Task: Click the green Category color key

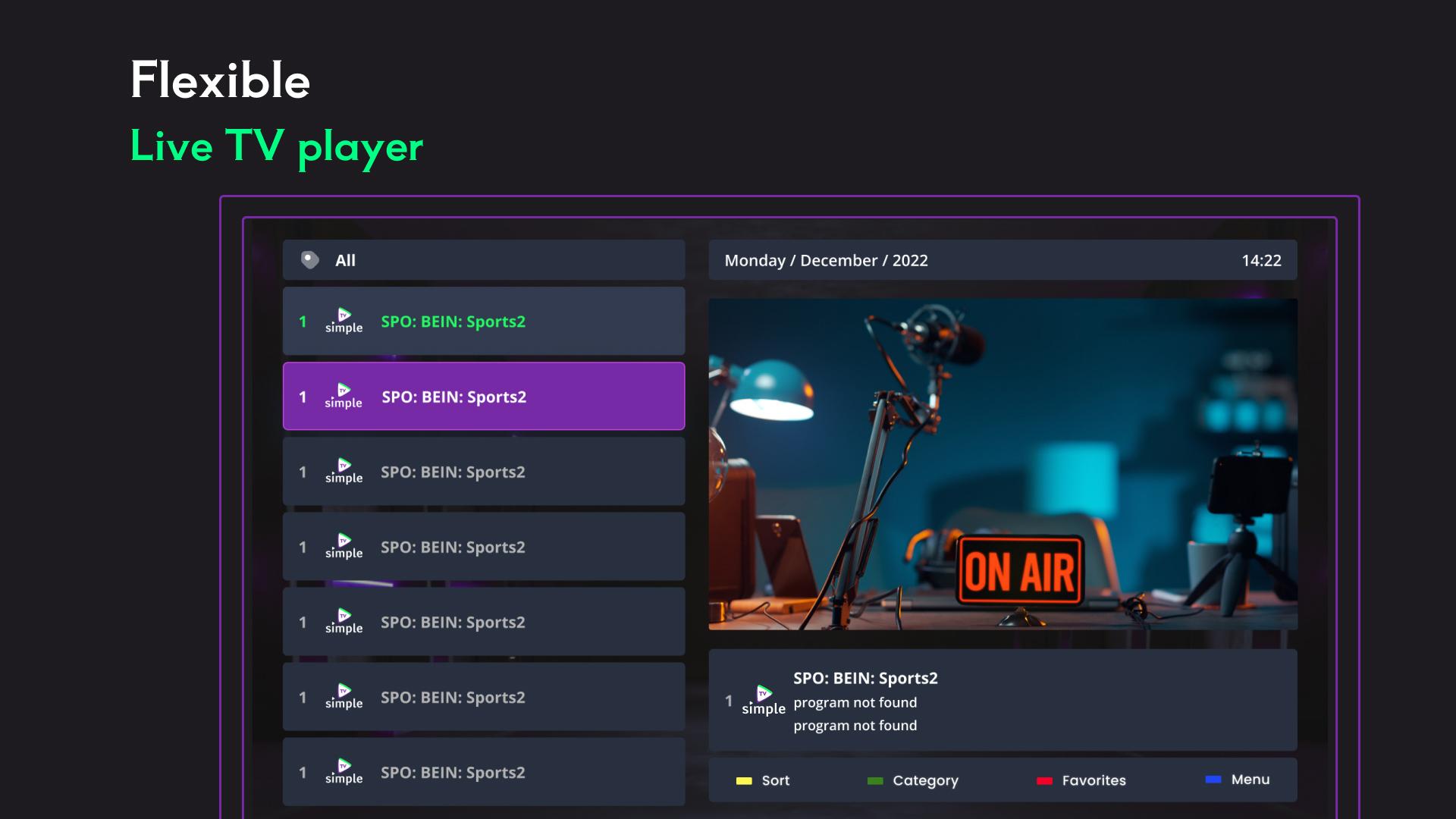Action: point(875,780)
